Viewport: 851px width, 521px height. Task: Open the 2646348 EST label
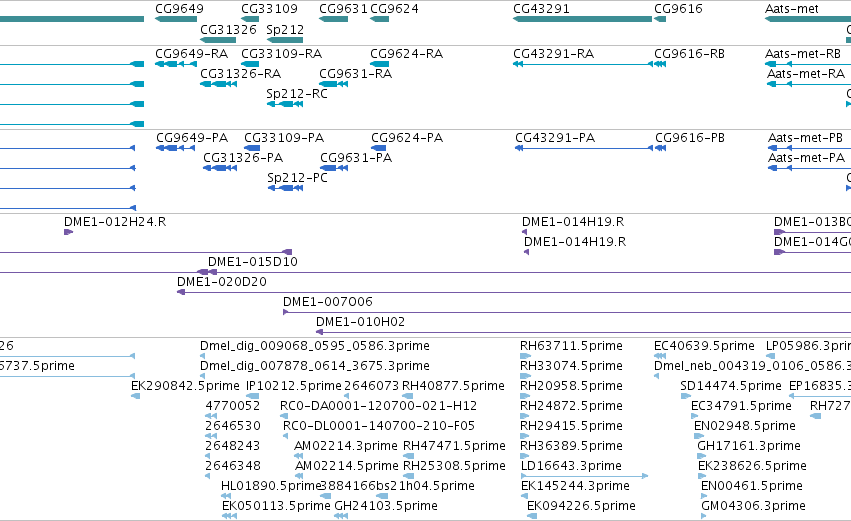233,466
